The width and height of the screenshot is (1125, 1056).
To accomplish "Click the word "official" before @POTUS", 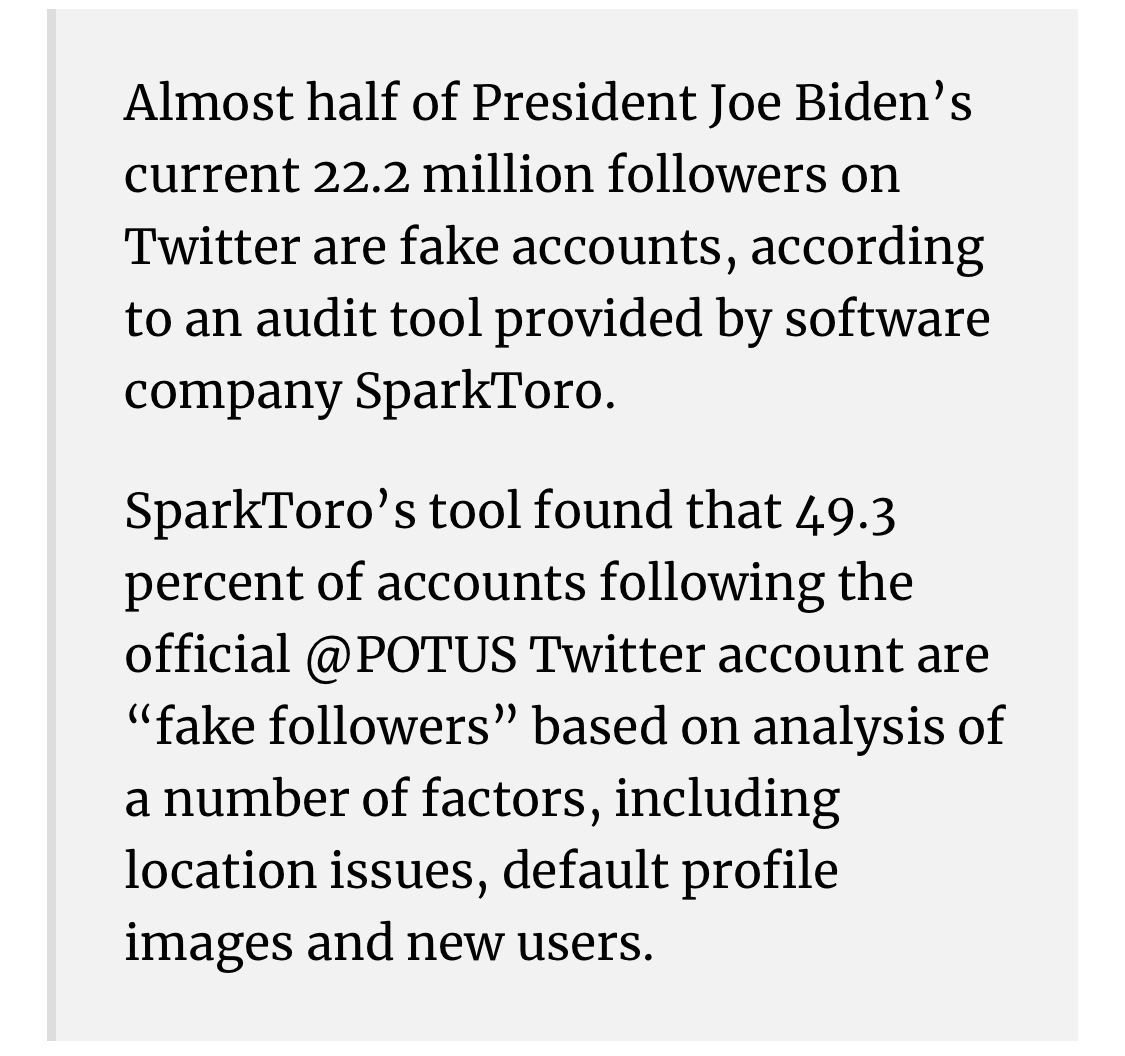I will click(x=207, y=654).
